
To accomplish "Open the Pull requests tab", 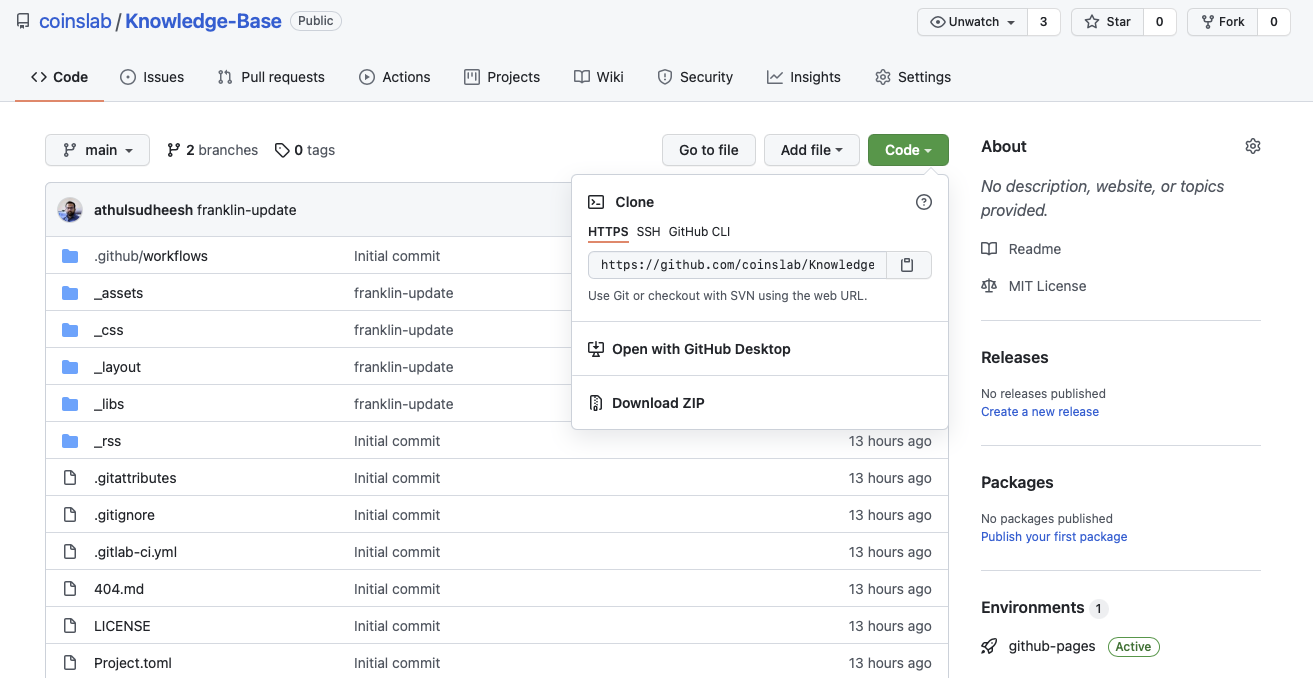I will tap(271, 77).
